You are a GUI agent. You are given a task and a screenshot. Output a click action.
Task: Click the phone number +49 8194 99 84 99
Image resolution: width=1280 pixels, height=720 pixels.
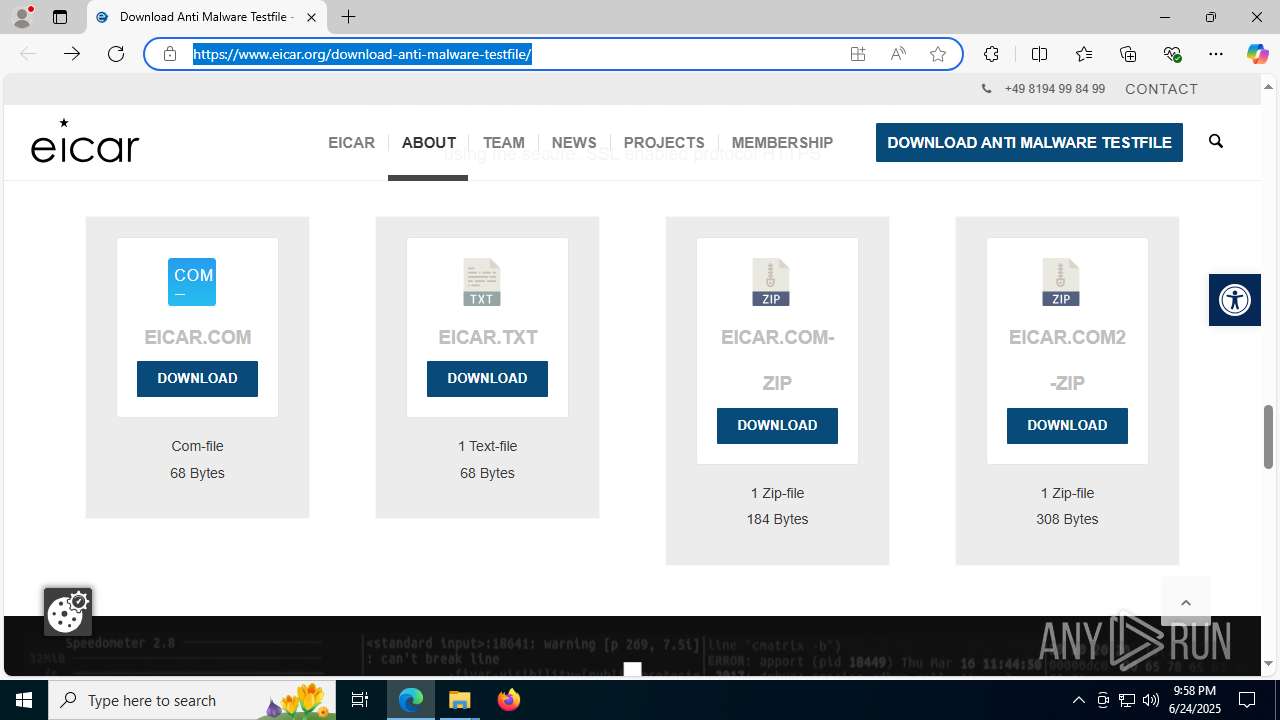[1054, 89]
